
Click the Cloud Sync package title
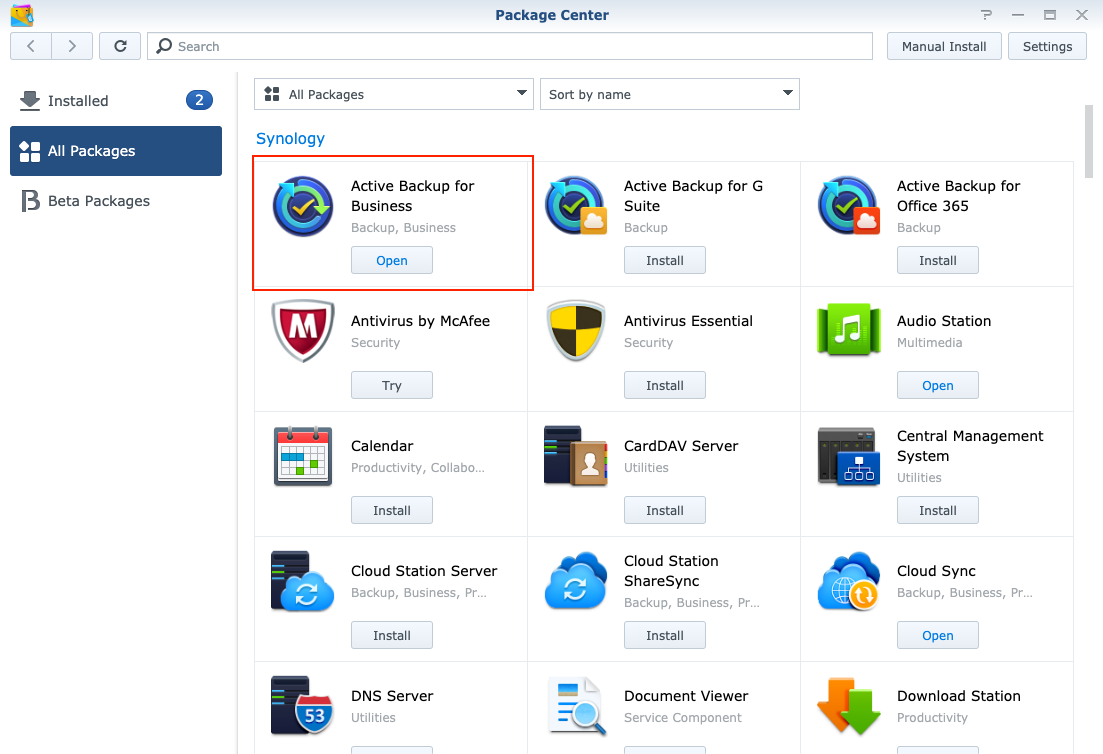(x=936, y=571)
